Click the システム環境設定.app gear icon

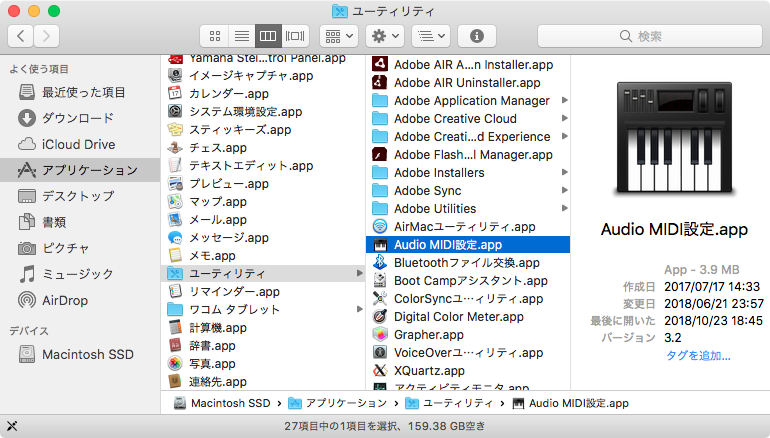pyautogui.click(x=175, y=111)
